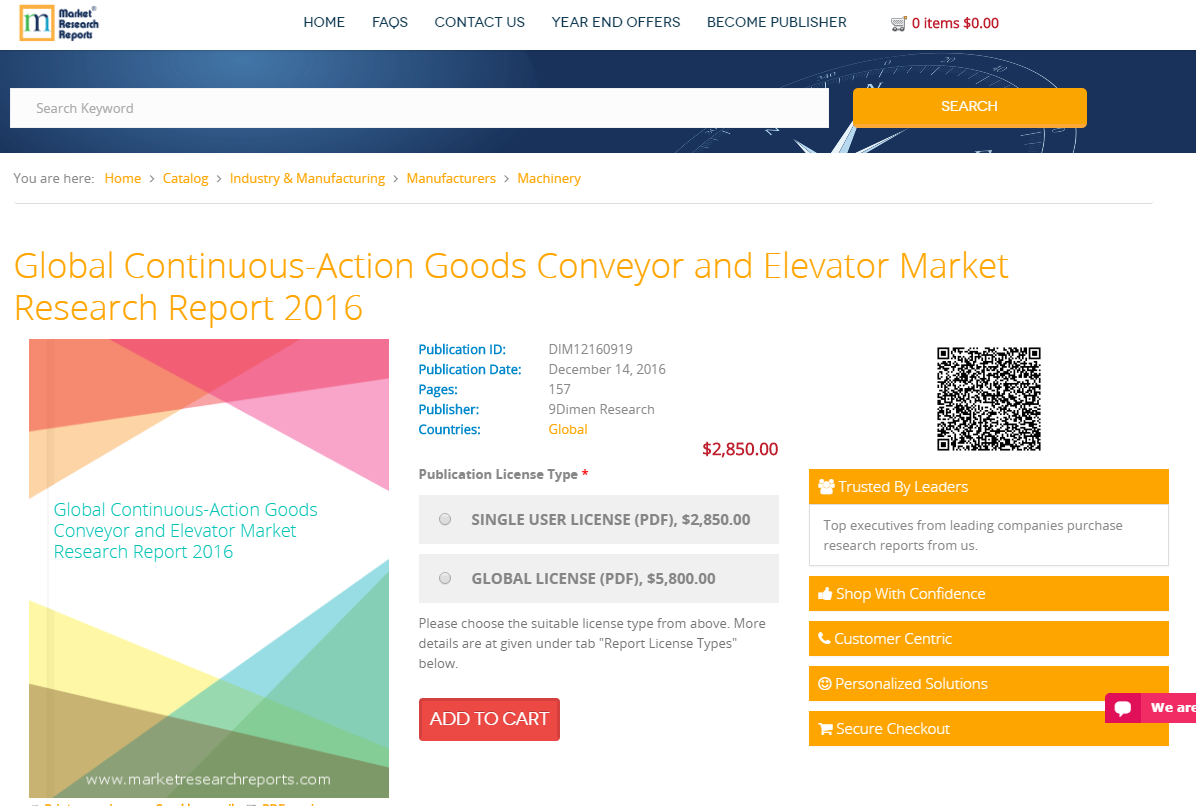Focus the Search Keyword input field
This screenshot has width=1196, height=806.
click(419, 108)
